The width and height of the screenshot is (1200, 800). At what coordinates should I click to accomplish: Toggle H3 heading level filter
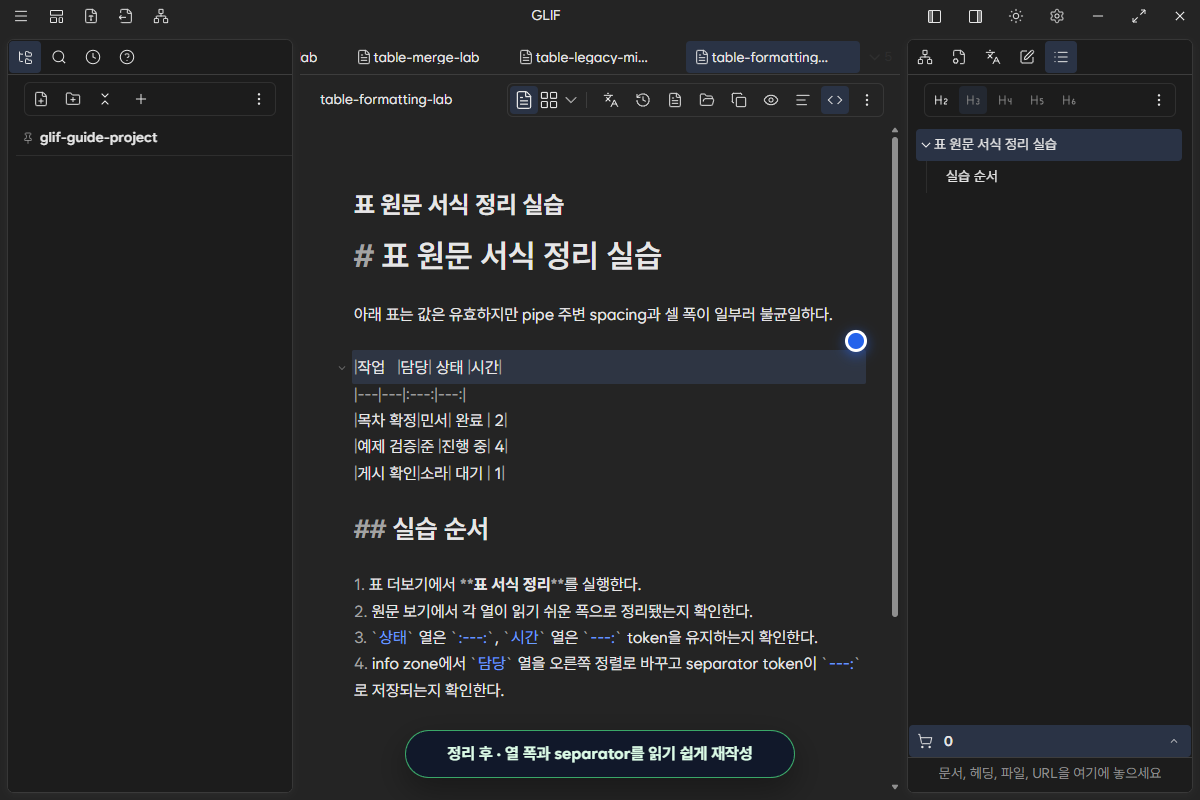coord(973,100)
